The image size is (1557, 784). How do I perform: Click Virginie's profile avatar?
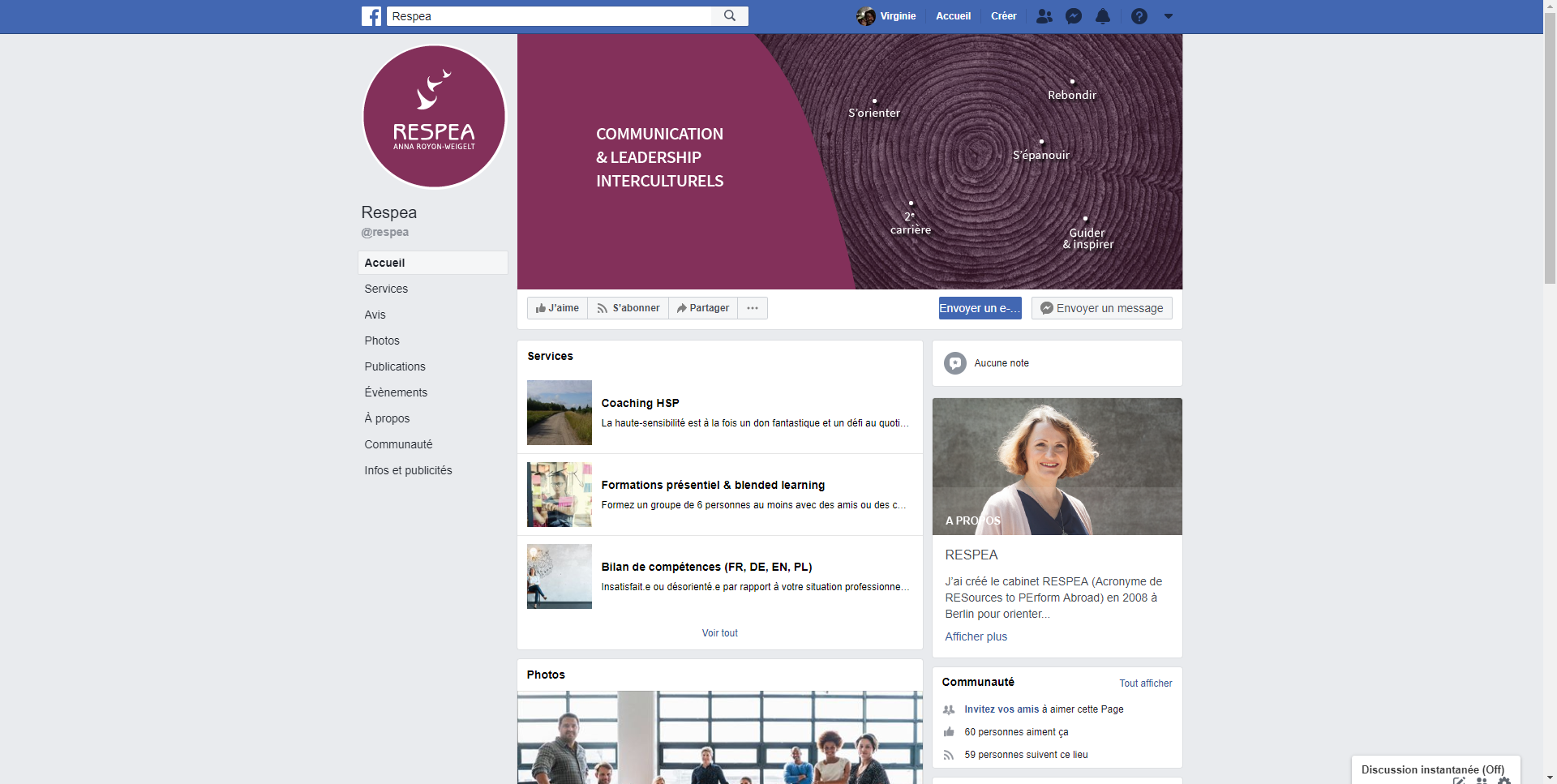pyautogui.click(x=865, y=16)
